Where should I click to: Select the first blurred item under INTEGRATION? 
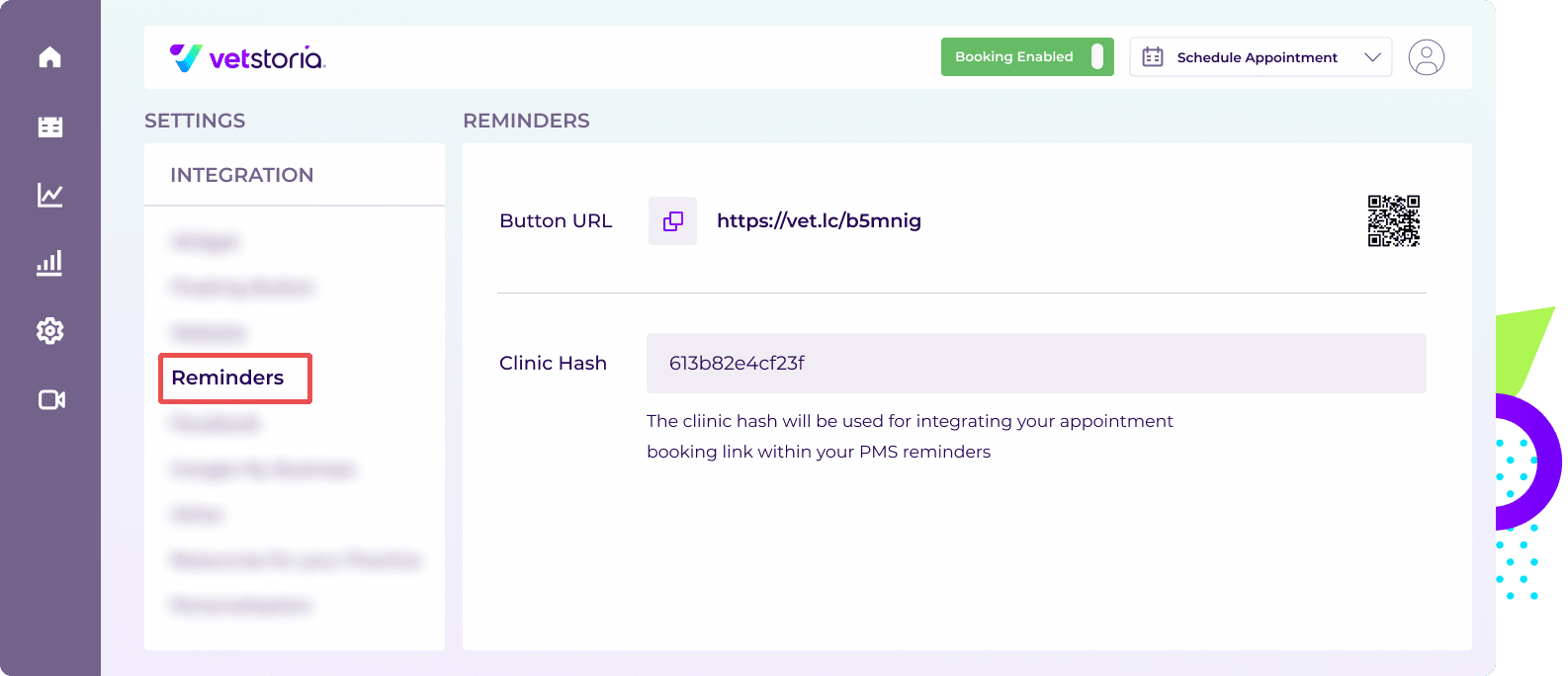[x=205, y=241]
